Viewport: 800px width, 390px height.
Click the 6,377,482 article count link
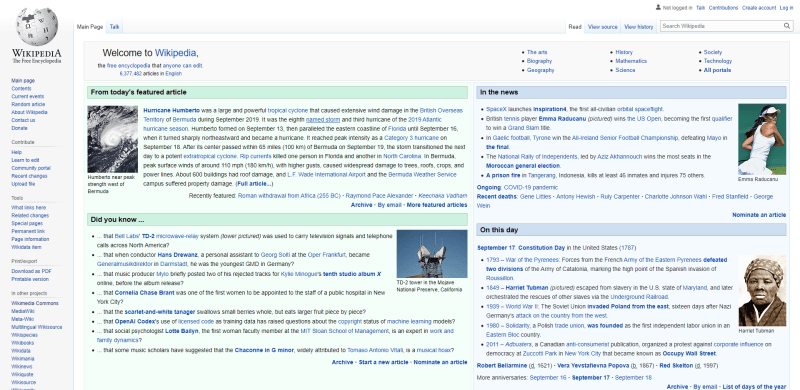pyautogui.click(x=131, y=74)
